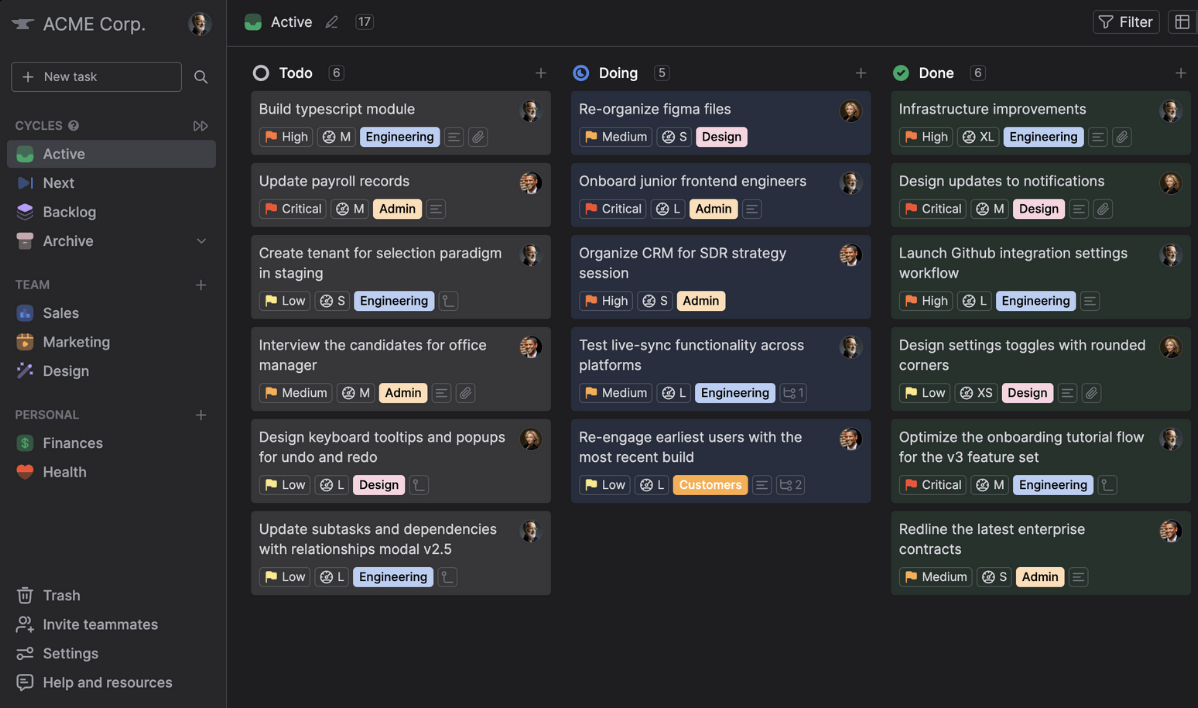Click user avatar next to ACME Corp.
Viewport: 1198px width, 708px height.
(199, 24)
